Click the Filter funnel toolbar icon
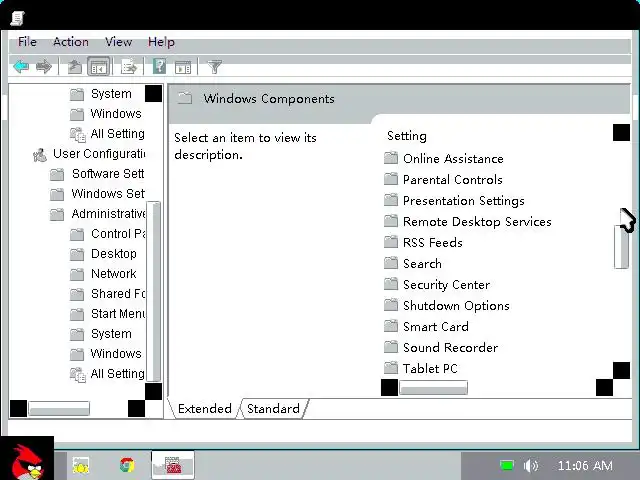Screen dimensions: 640x480 (x=214, y=67)
